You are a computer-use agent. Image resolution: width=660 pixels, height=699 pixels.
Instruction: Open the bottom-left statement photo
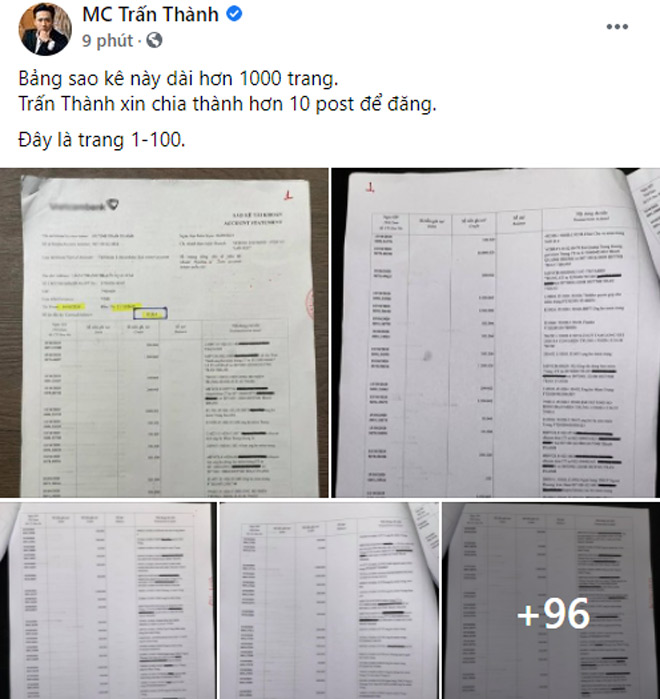(x=108, y=600)
